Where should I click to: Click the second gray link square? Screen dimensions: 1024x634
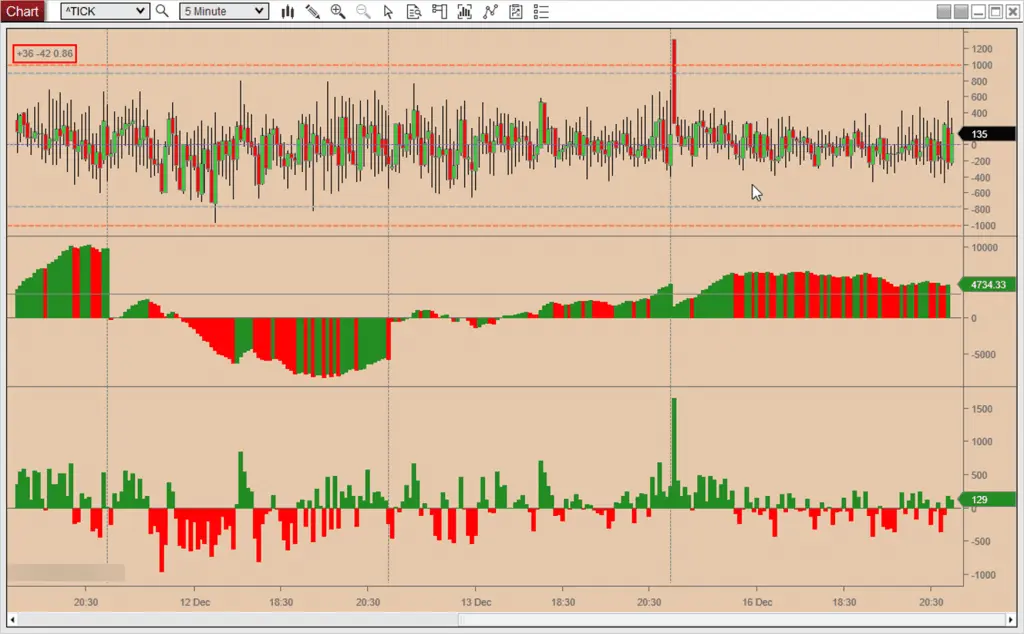(x=961, y=12)
